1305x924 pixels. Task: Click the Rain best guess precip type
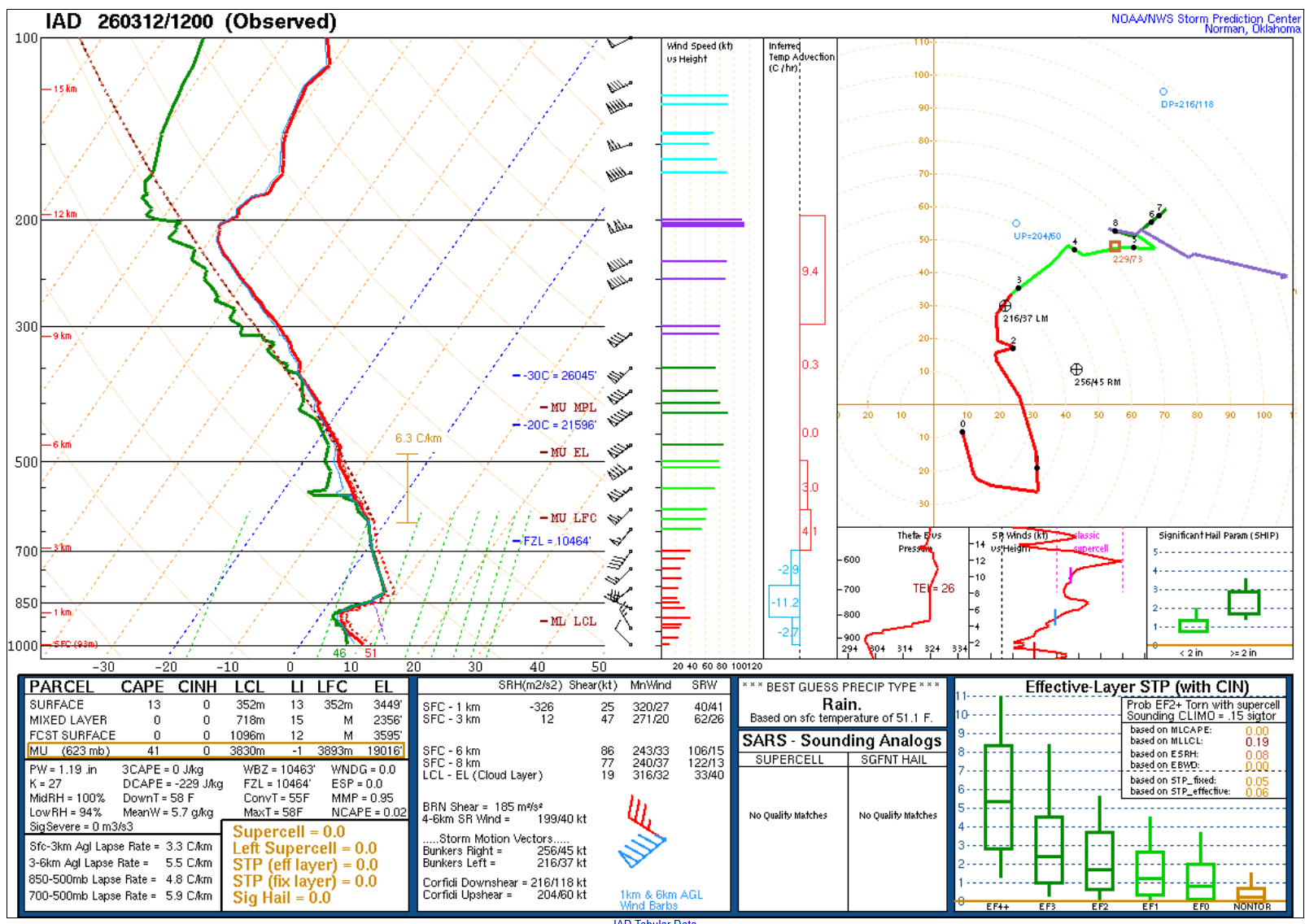[x=841, y=704]
